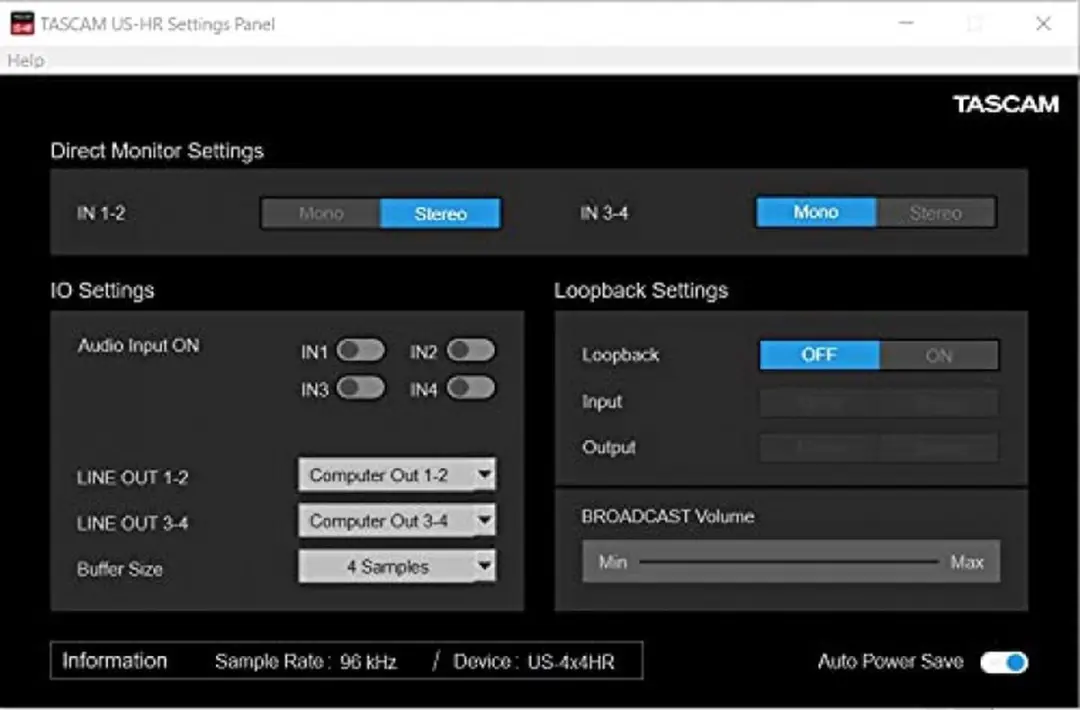The height and width of the screenshot is (710, 1080).
Task: Select Stereo for IN 1-2 monitoring
Action: click(x=440, y=213)
